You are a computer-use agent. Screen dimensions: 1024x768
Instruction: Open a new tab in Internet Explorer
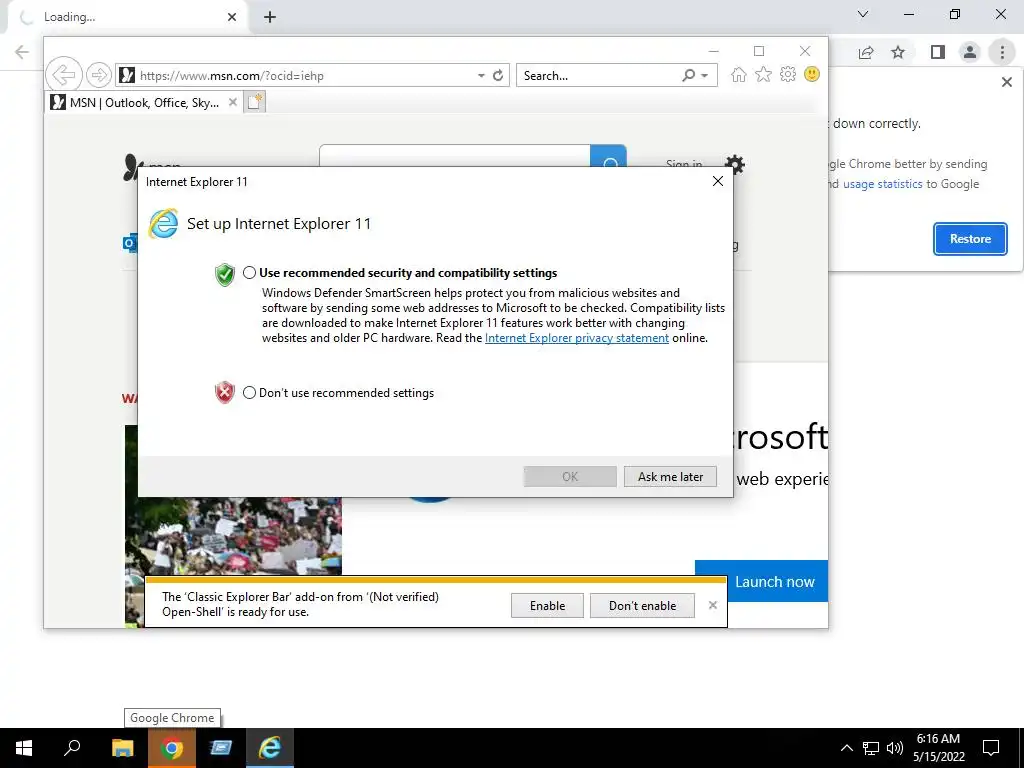click(x=255, y=102)
